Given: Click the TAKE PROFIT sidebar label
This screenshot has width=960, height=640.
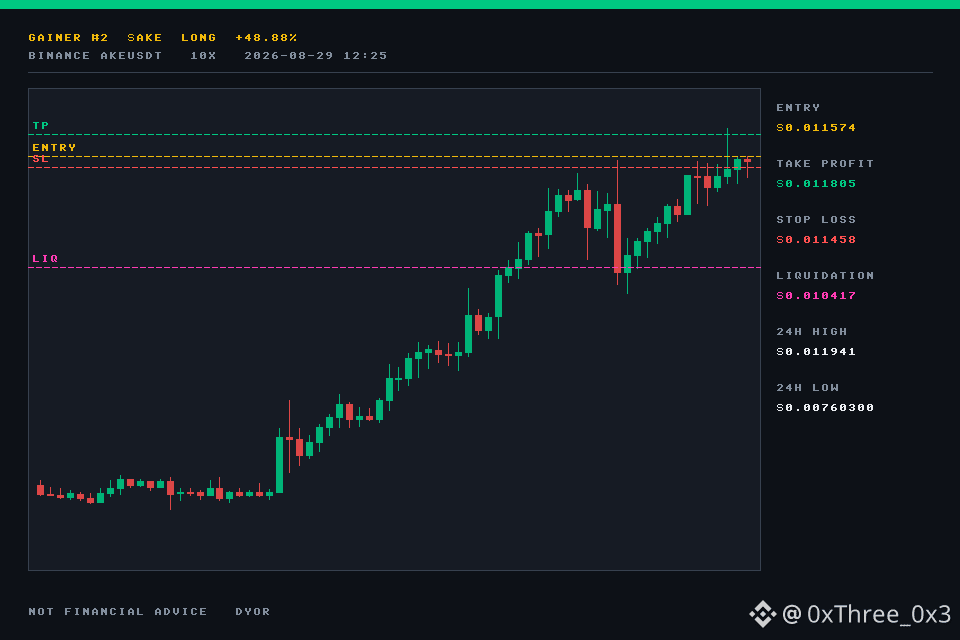Looking at the screenshot, I should pyautogui.click(x=825, y=164).
